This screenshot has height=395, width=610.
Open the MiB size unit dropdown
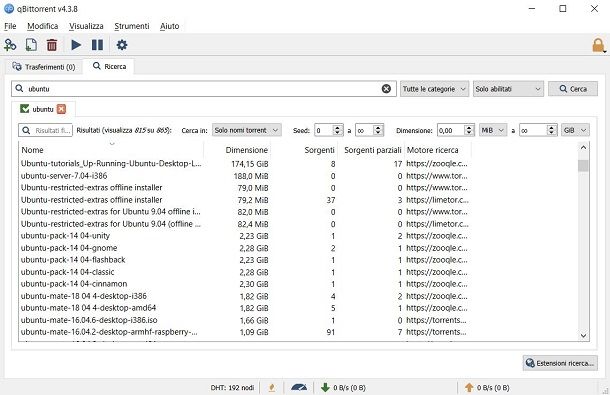tap(493, 130)
